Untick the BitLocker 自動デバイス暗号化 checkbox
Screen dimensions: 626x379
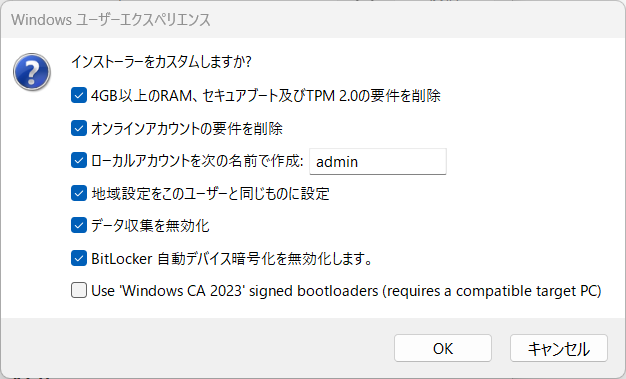point(79,258)
